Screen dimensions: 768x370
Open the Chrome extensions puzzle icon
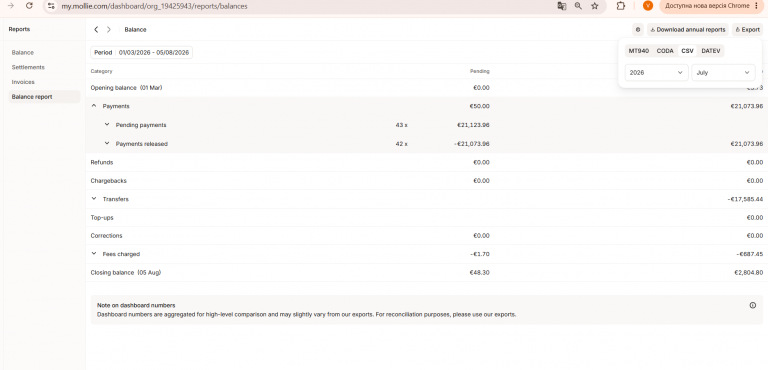tap(621, 6)
